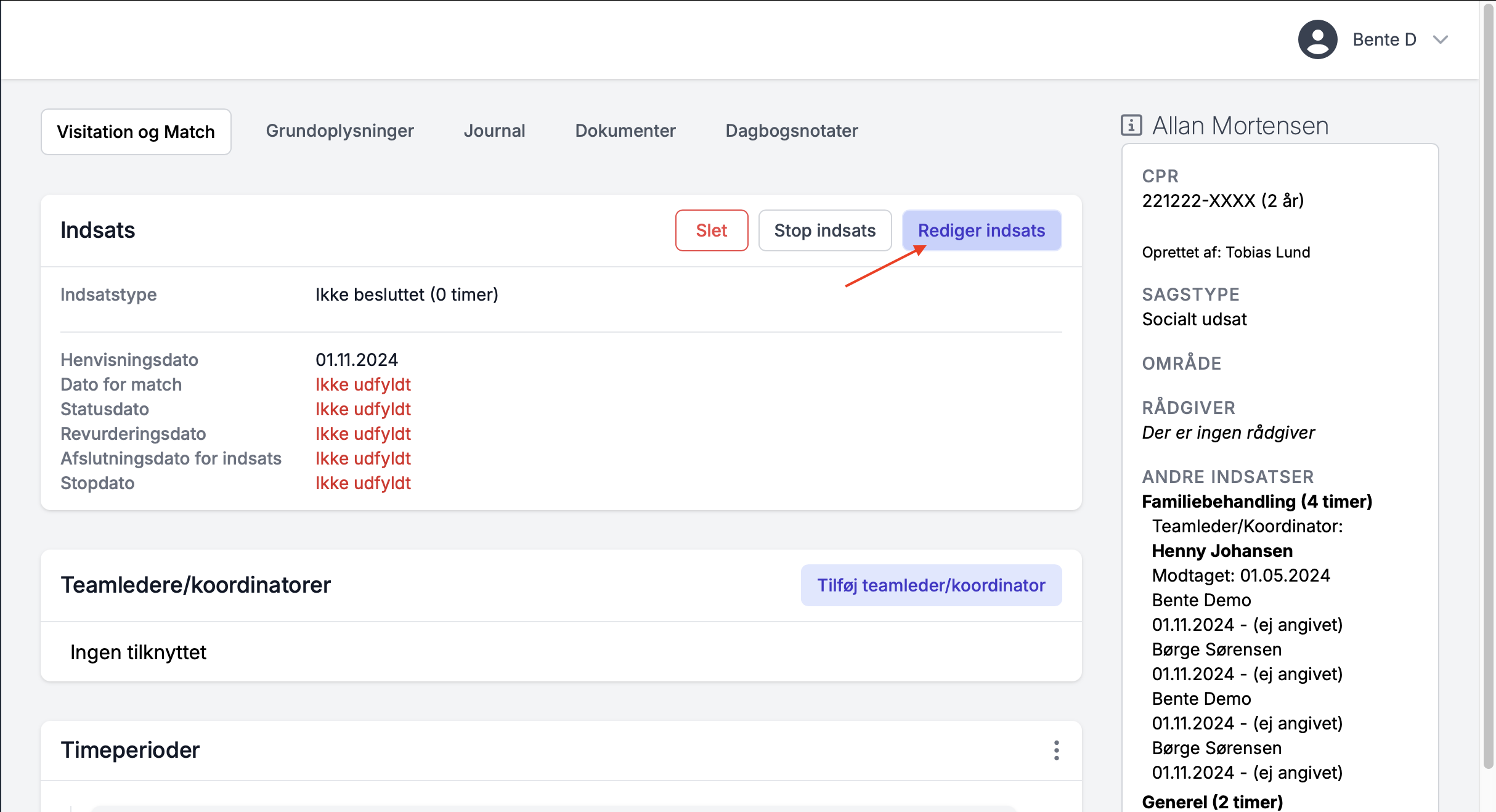Click the Bente D user name
Viewport: 1496px width, 812px height.
click(1384, 39)
